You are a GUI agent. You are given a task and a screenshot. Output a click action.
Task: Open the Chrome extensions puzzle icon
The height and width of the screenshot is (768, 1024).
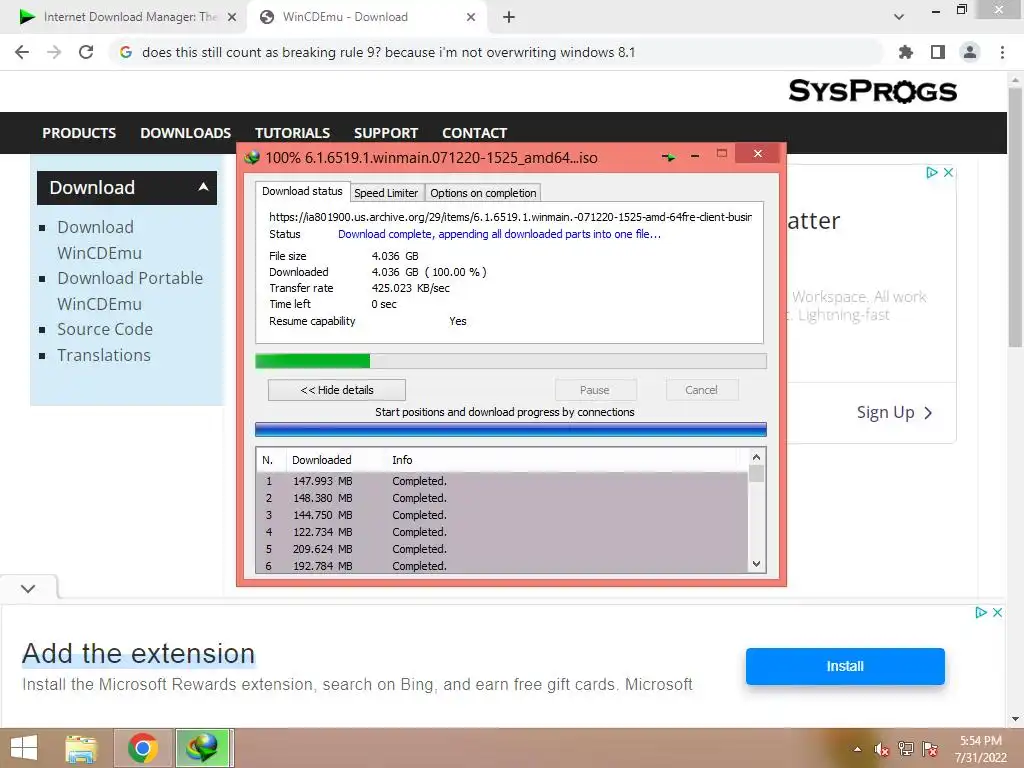click(x=906, y=52)
